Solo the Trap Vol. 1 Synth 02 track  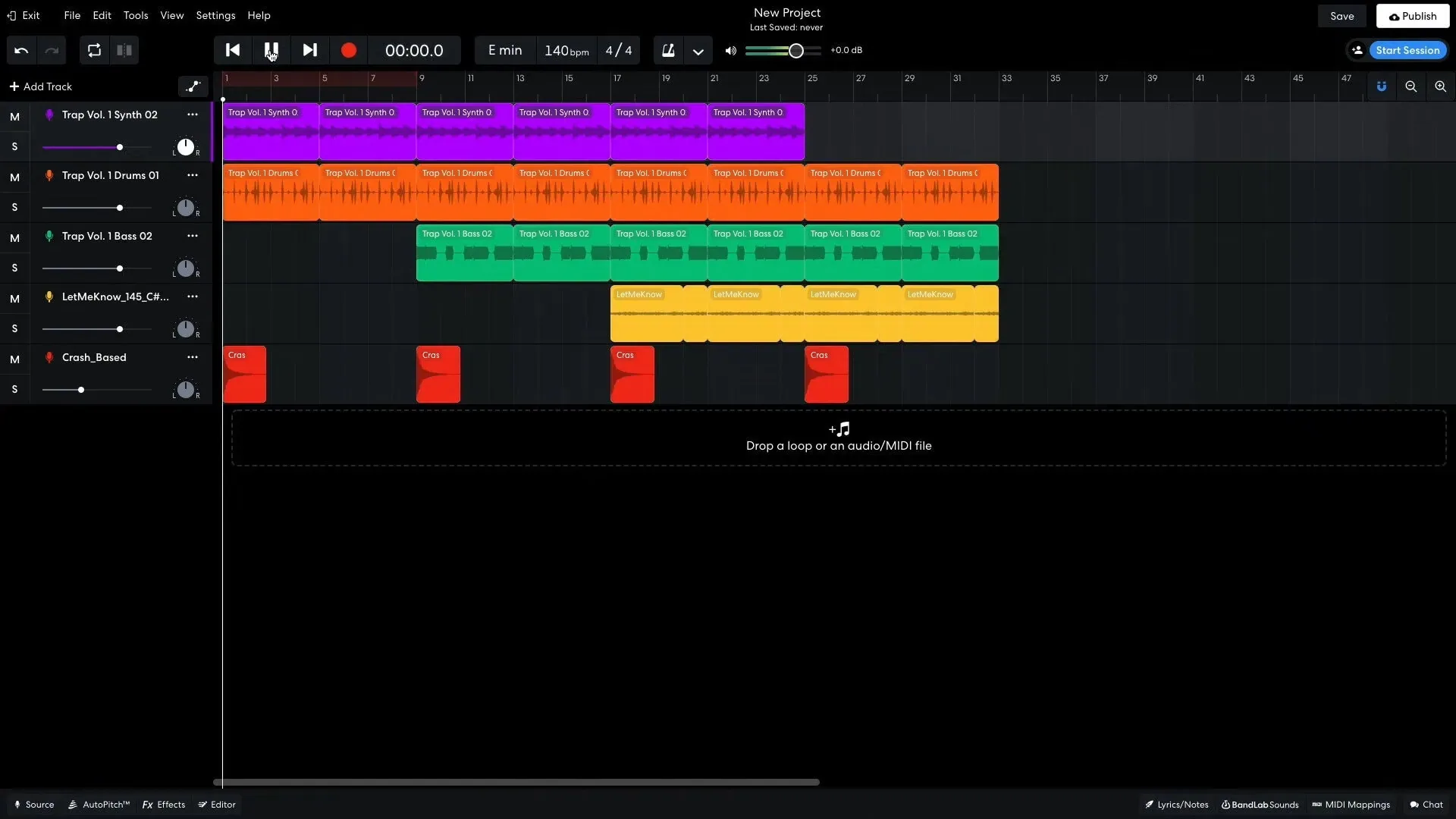[x=14, y=146]
